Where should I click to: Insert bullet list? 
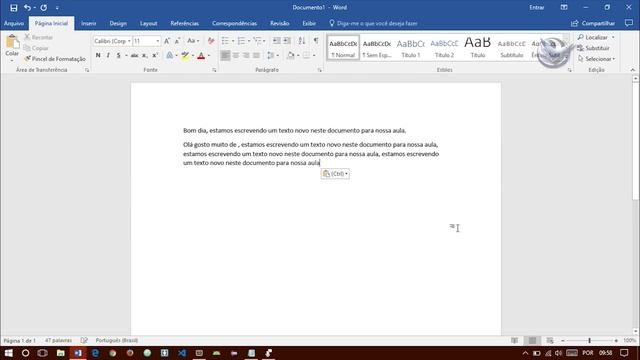coord(225,41)
